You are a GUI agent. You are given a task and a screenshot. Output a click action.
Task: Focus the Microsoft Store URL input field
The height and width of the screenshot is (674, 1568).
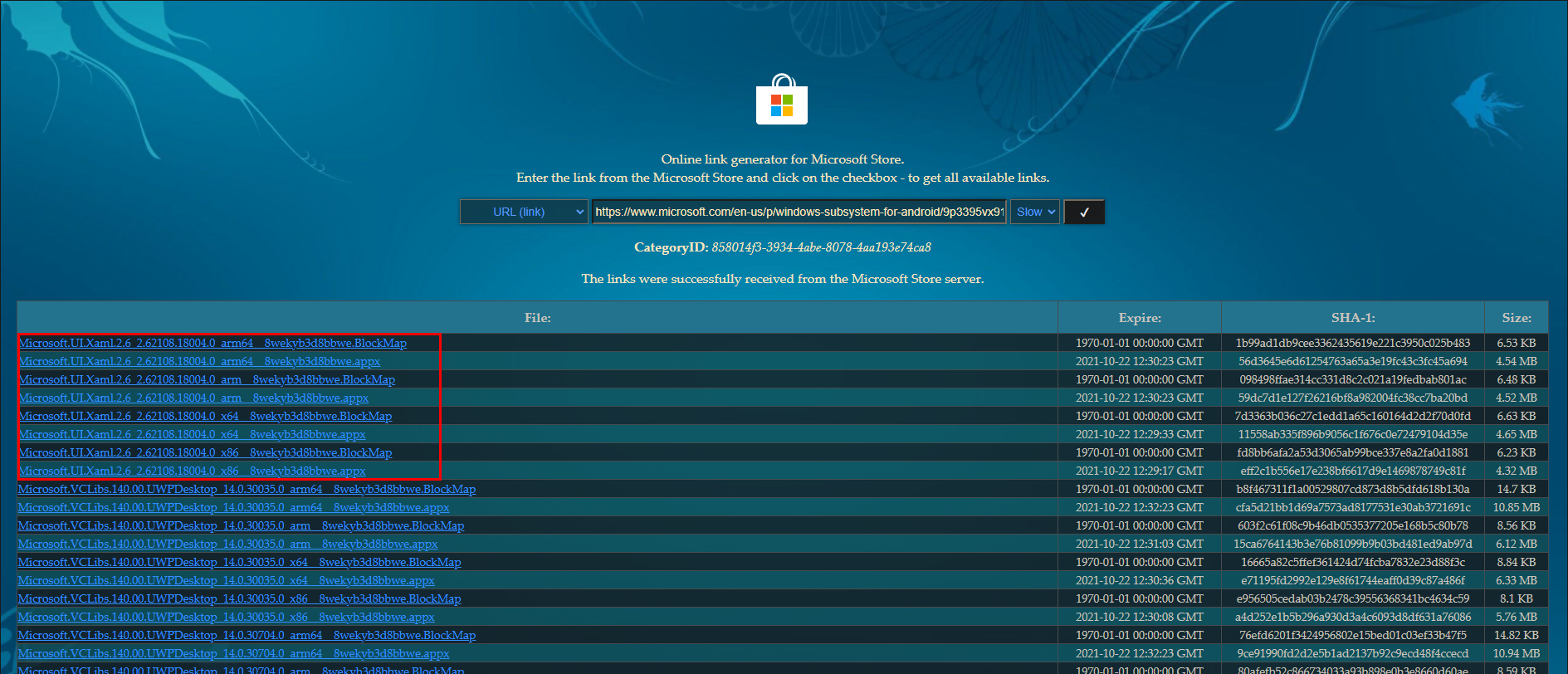point(799,212)
